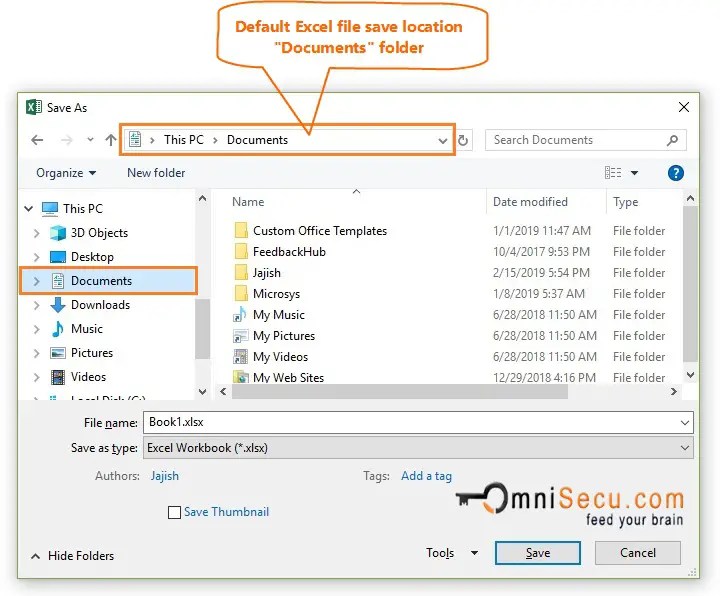Click file list scroll down arrow
The width and height of the screenshot is (720, 596).
click(690, 375)
